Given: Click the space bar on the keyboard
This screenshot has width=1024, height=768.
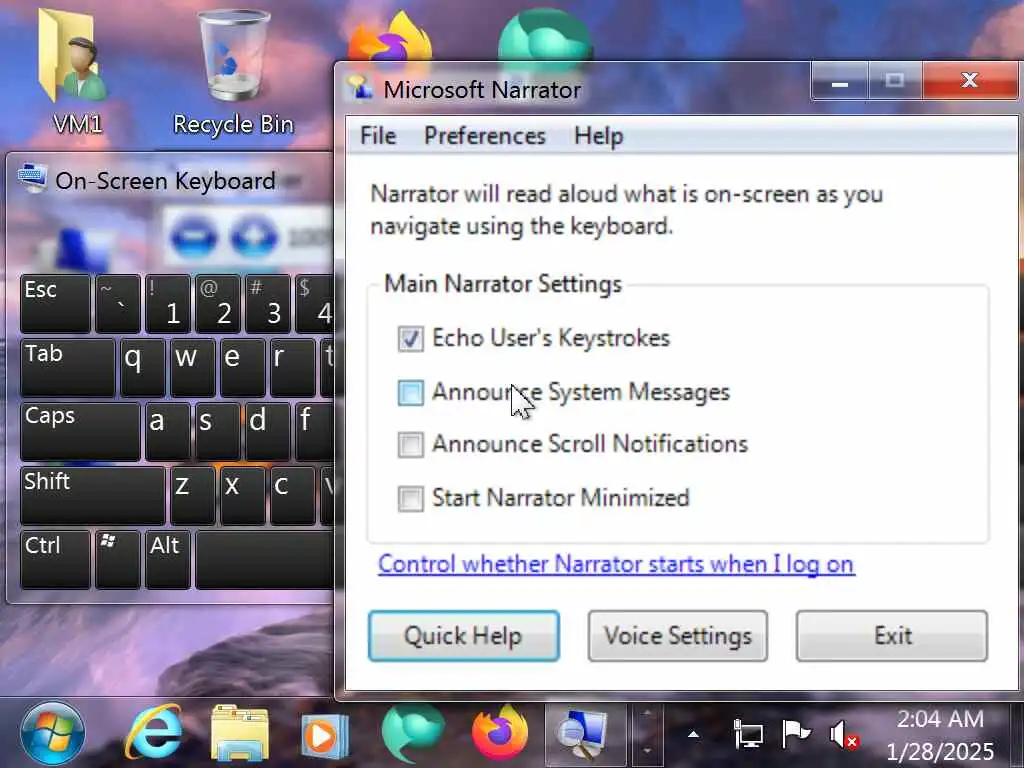Looking at the screenshot, I should pos(265,560).
